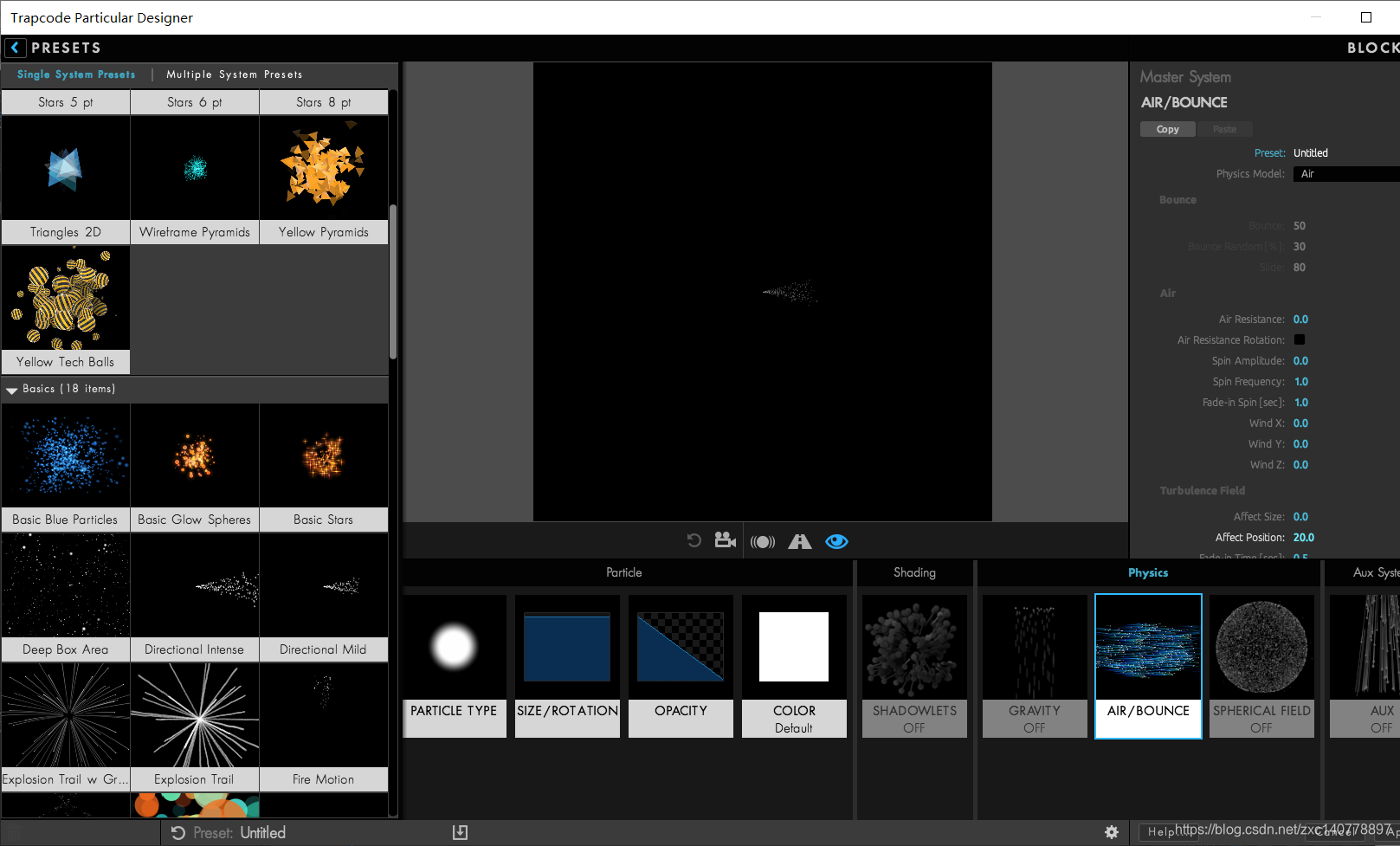Viewport: 1400px width, 846px height.
Task: Select the SIZE/ROTATION block
Action: pos(567,666)
